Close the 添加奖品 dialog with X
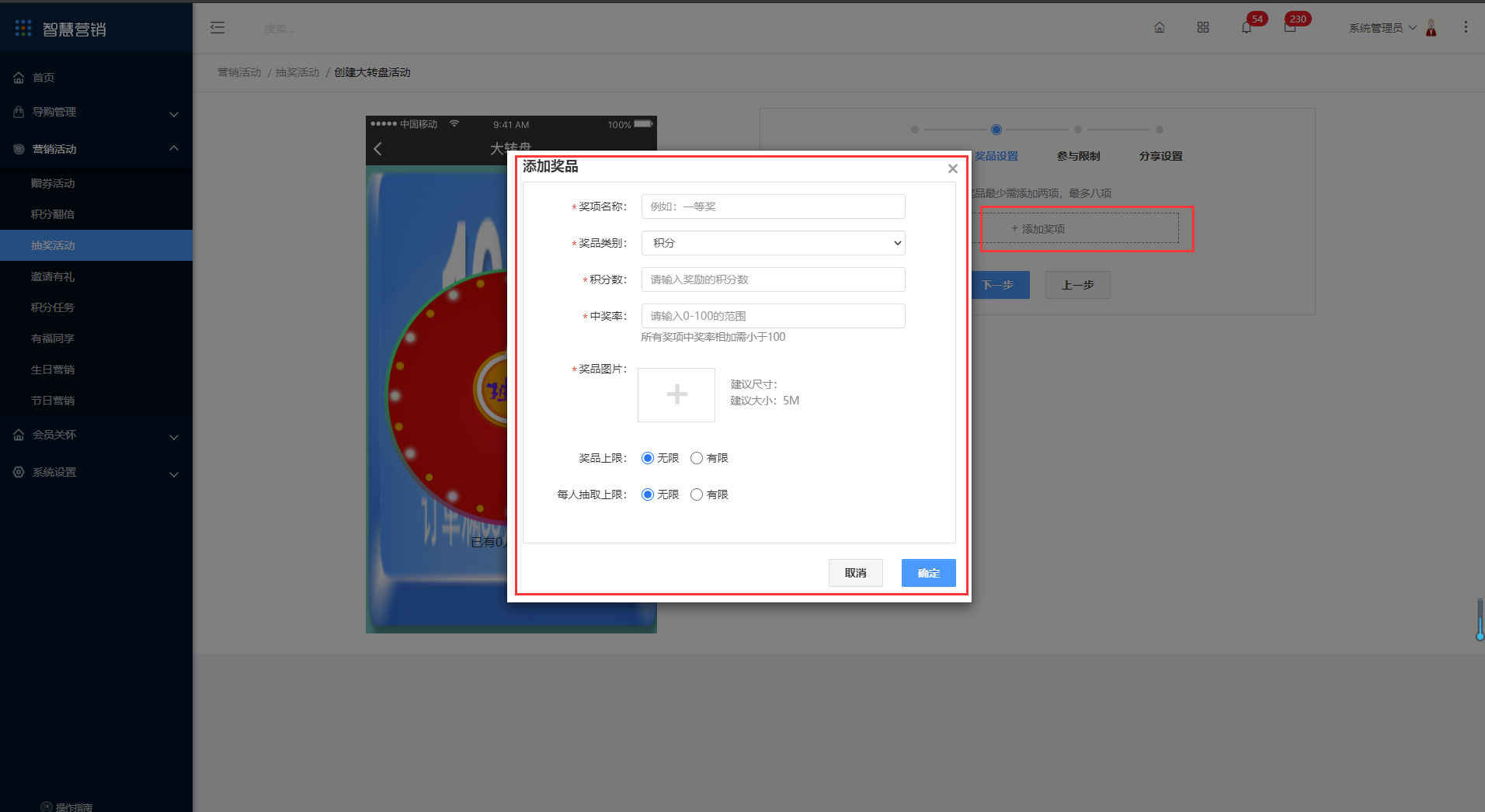This screenshot has width=1485, height=812. (x=953, y=168)
